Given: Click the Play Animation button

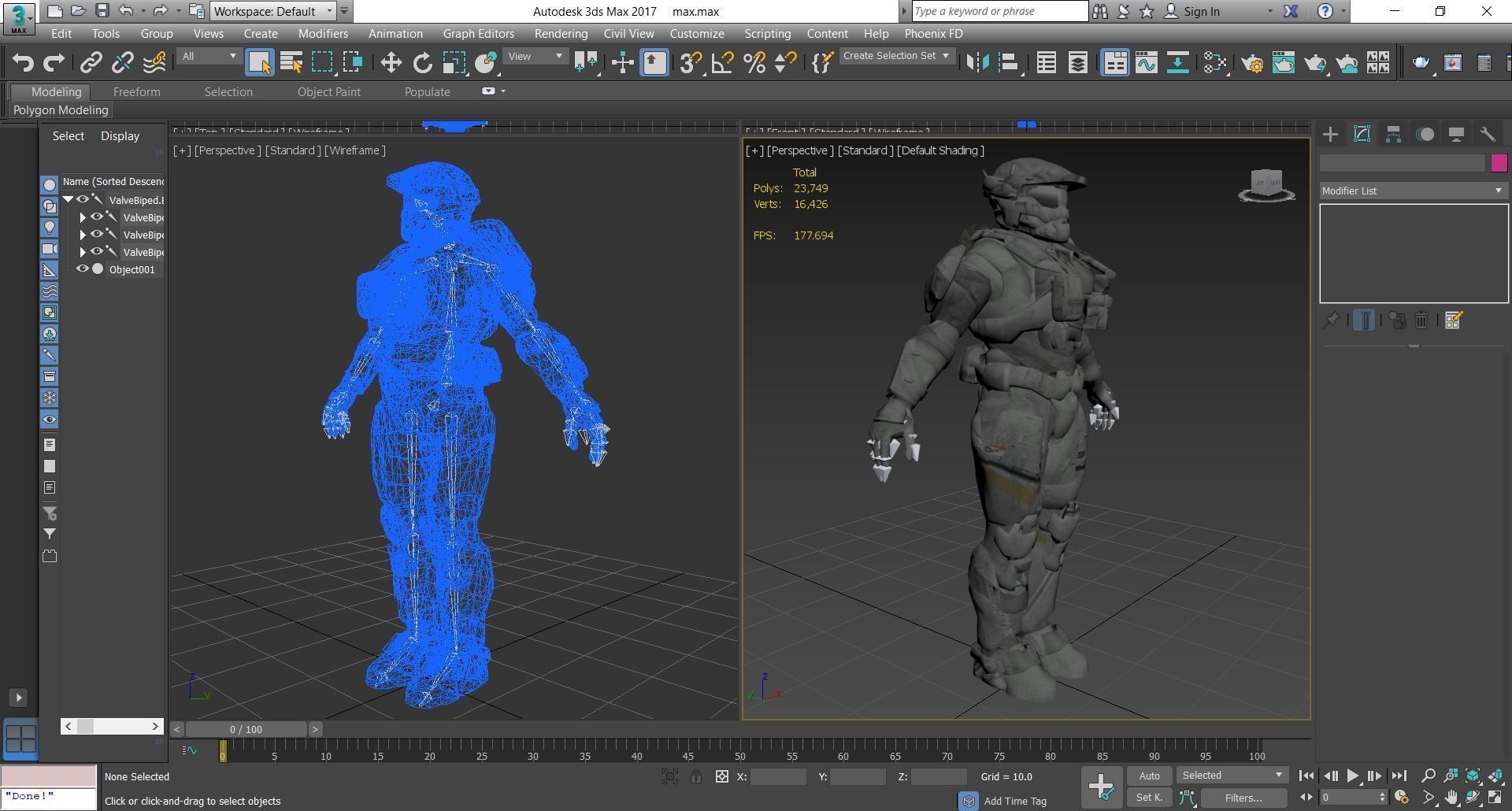Looking at the screenshot, I should click(1352, 776).
